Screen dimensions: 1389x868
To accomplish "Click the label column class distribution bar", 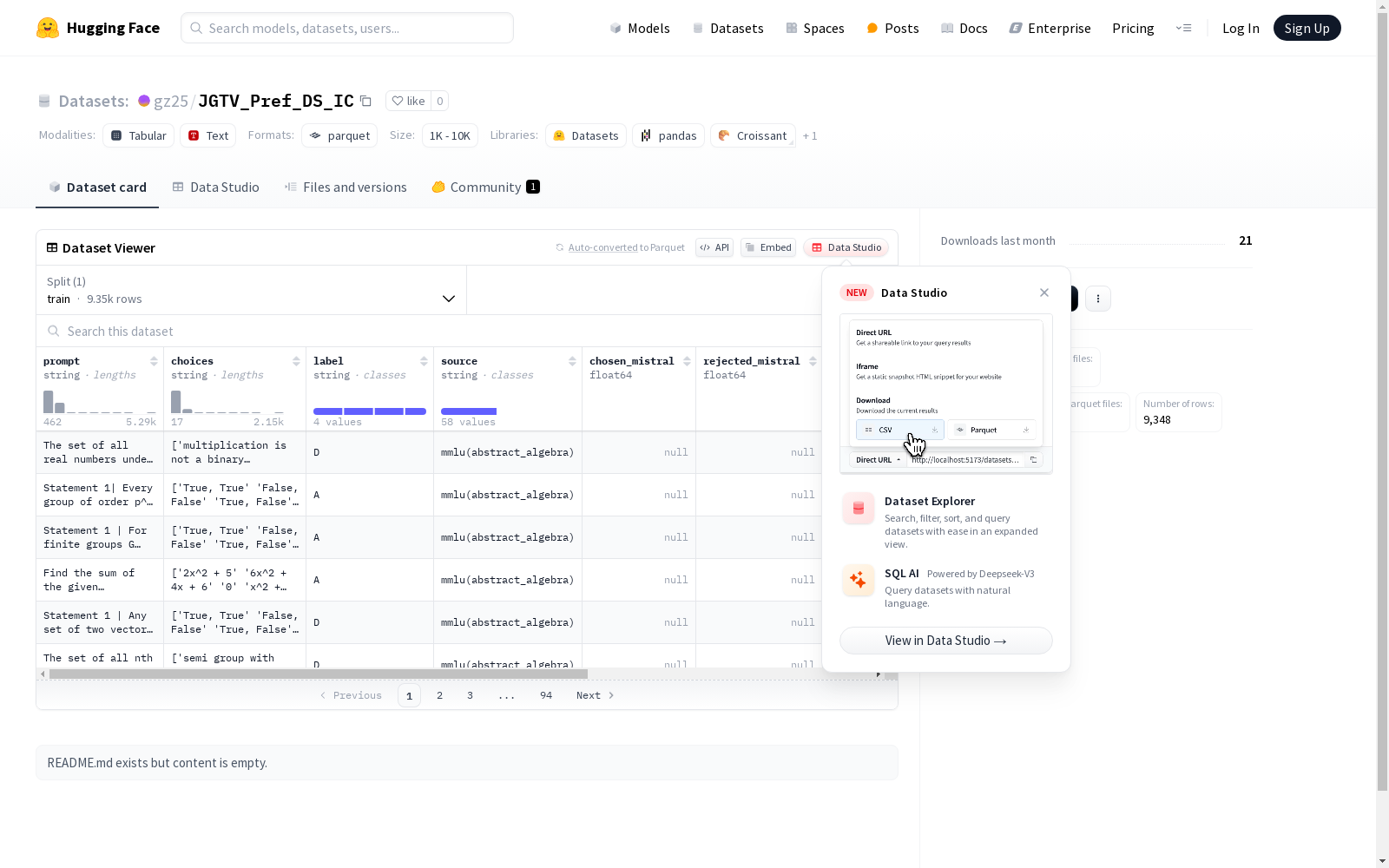I will point(370,411).
